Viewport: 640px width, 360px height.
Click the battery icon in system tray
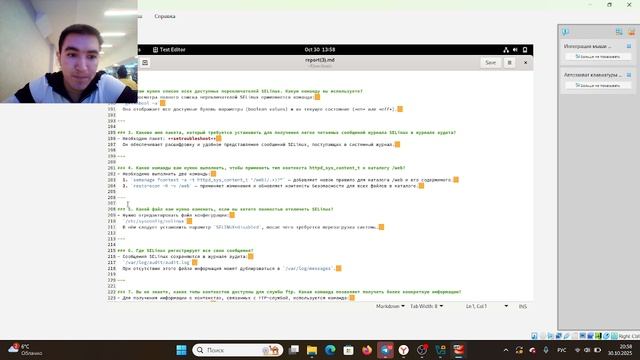598,350
